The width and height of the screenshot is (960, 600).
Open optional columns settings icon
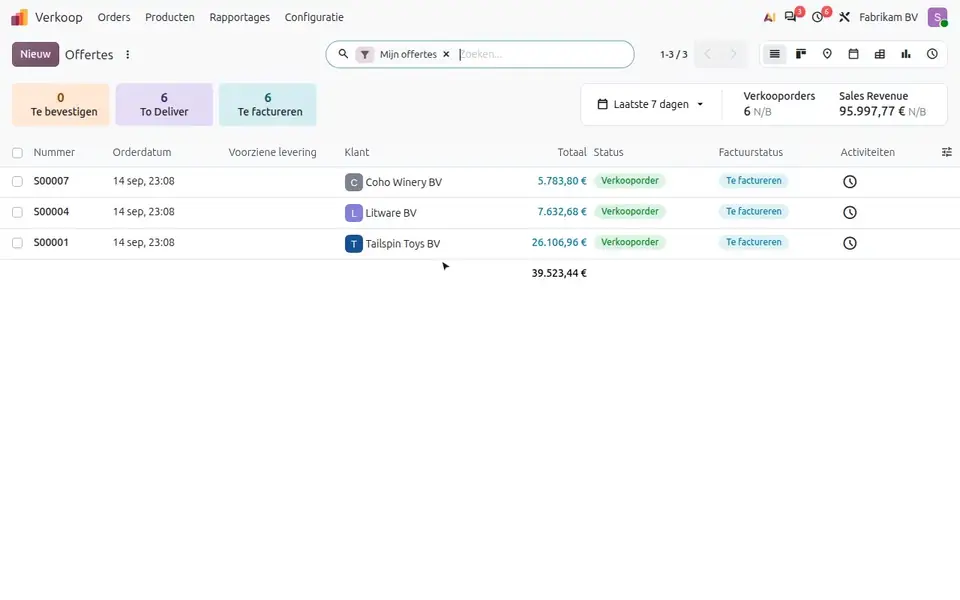[x=947, y=152]
